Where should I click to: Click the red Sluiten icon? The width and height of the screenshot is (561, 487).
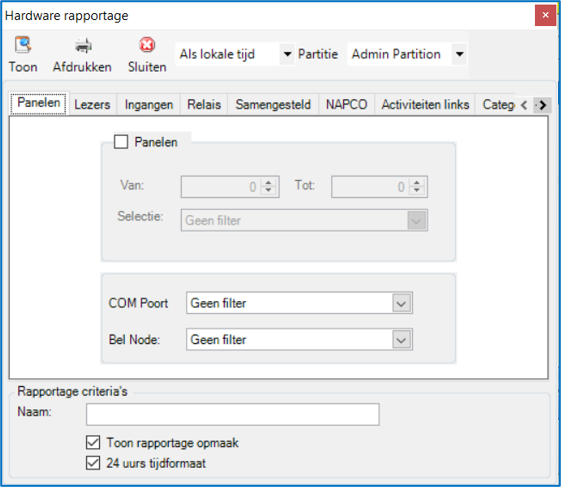147,45
